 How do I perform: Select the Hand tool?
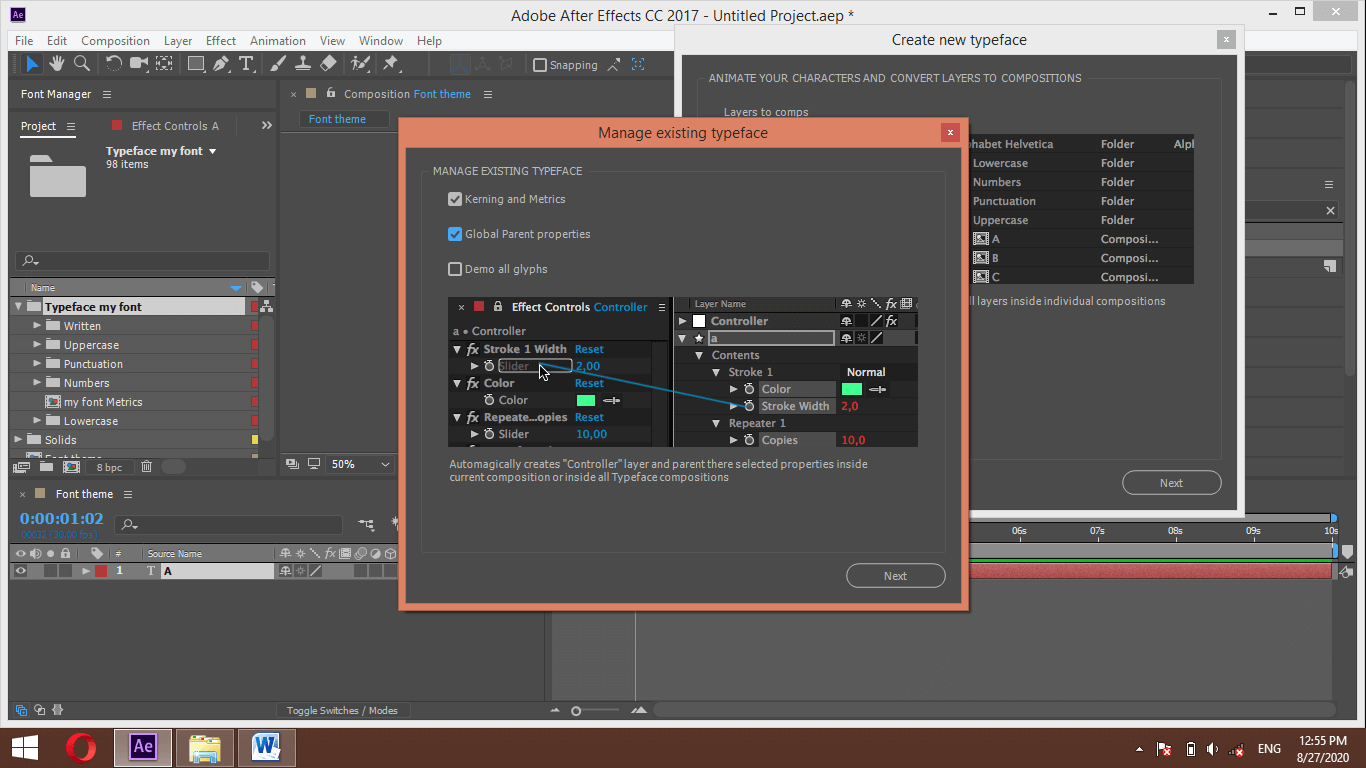click(x=57, y=64)
